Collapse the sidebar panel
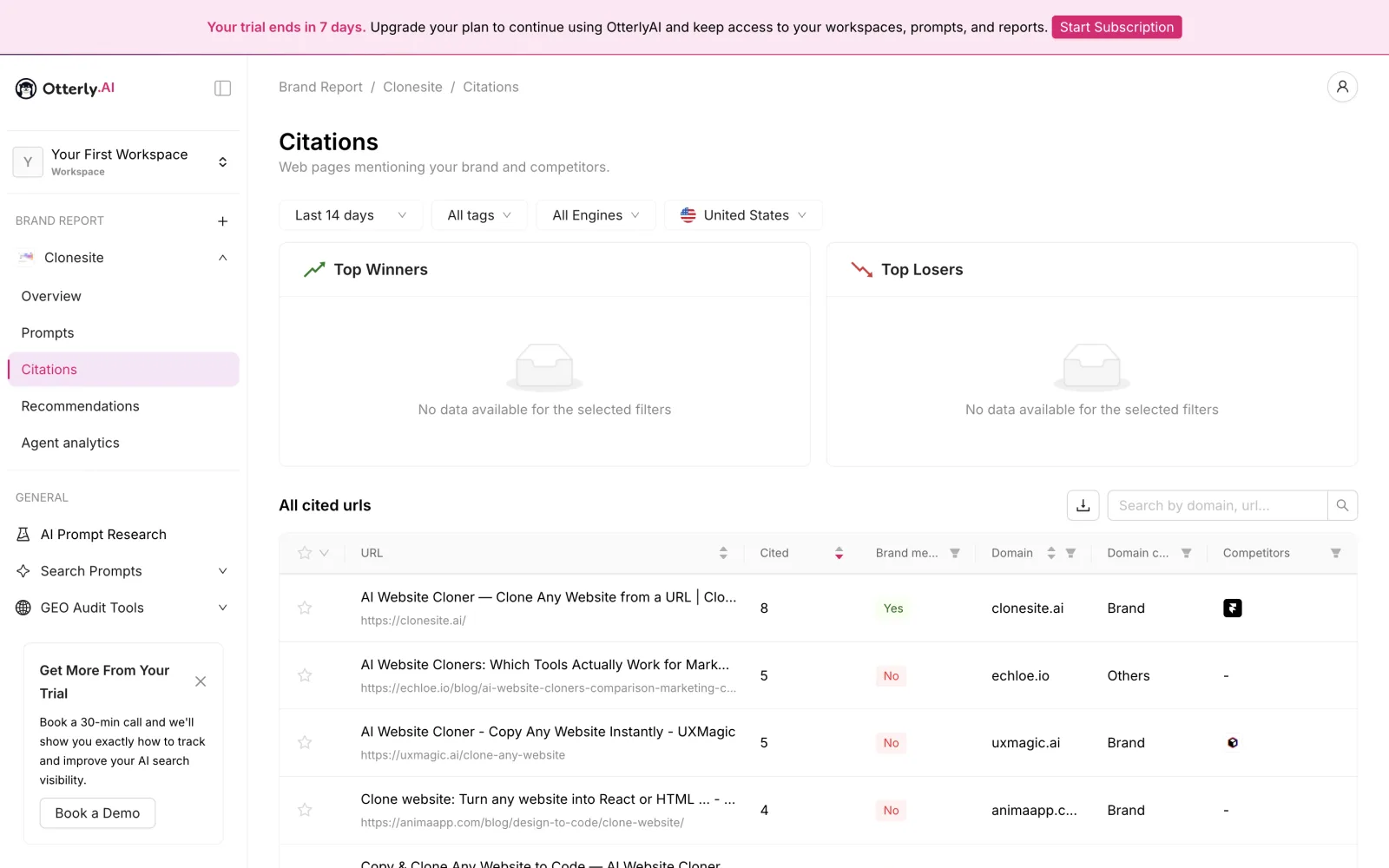1389x868 pixels. [x=222, y=89]
